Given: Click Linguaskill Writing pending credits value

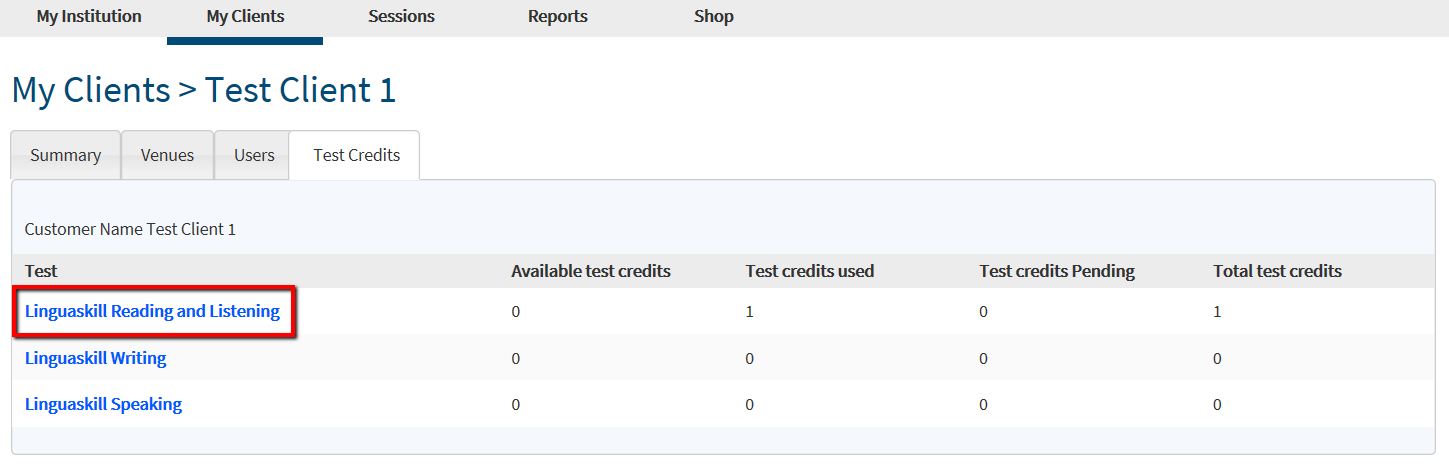Looking at the screenshot, I should 984,359.
